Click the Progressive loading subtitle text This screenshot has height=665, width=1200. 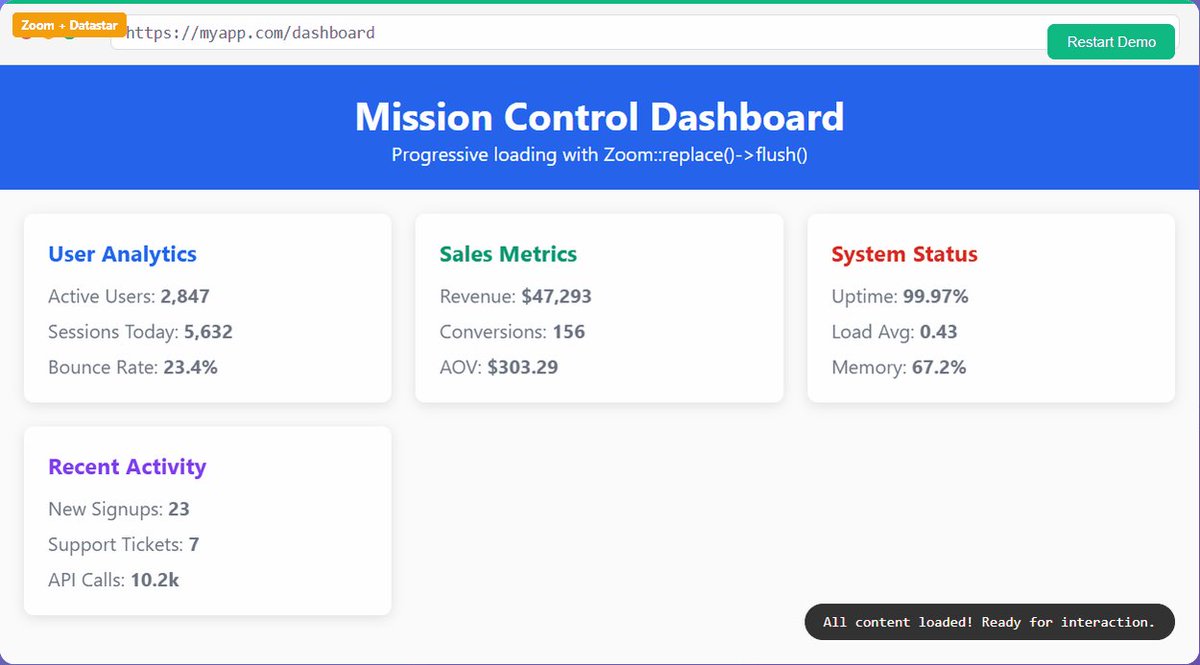tap(599, 155)
